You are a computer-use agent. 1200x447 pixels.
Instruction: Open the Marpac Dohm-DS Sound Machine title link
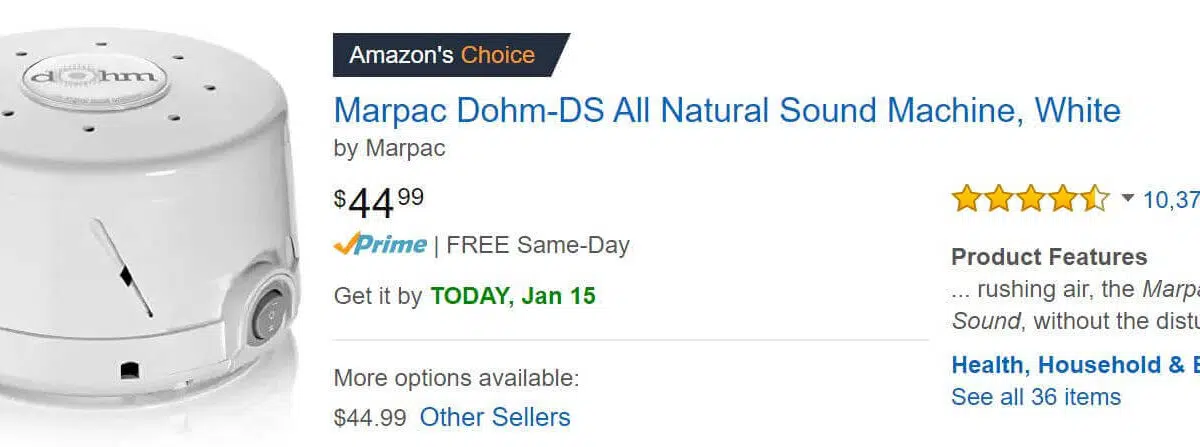tap(727, 110)
